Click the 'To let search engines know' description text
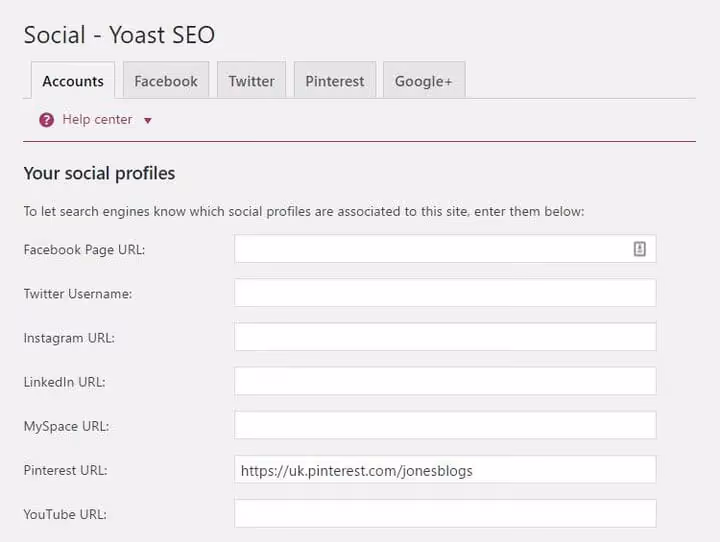Screen dimensions: 720x542 point(304,211)
